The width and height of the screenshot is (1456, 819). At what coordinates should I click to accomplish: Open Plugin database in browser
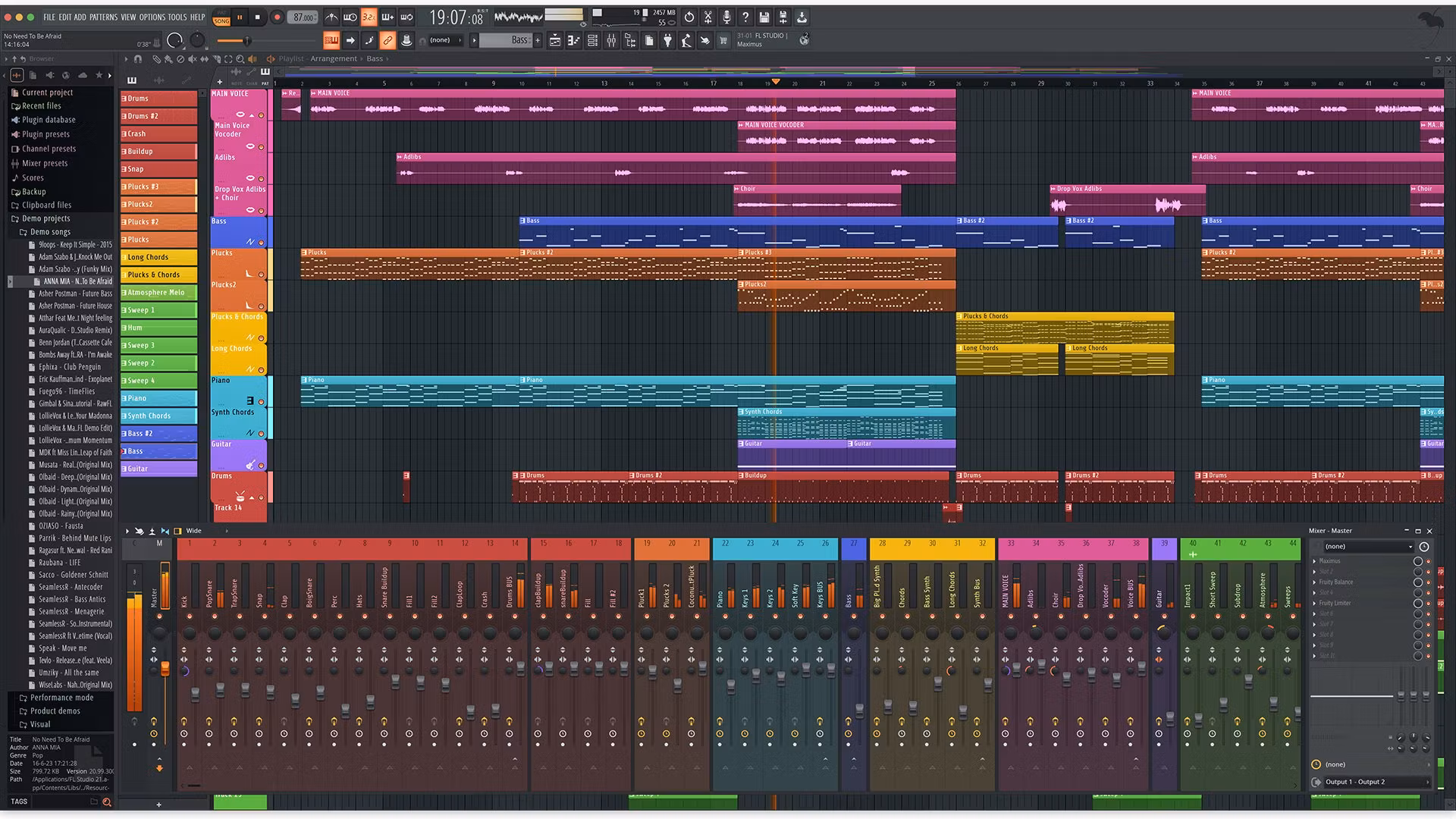(x=49, y=120)
